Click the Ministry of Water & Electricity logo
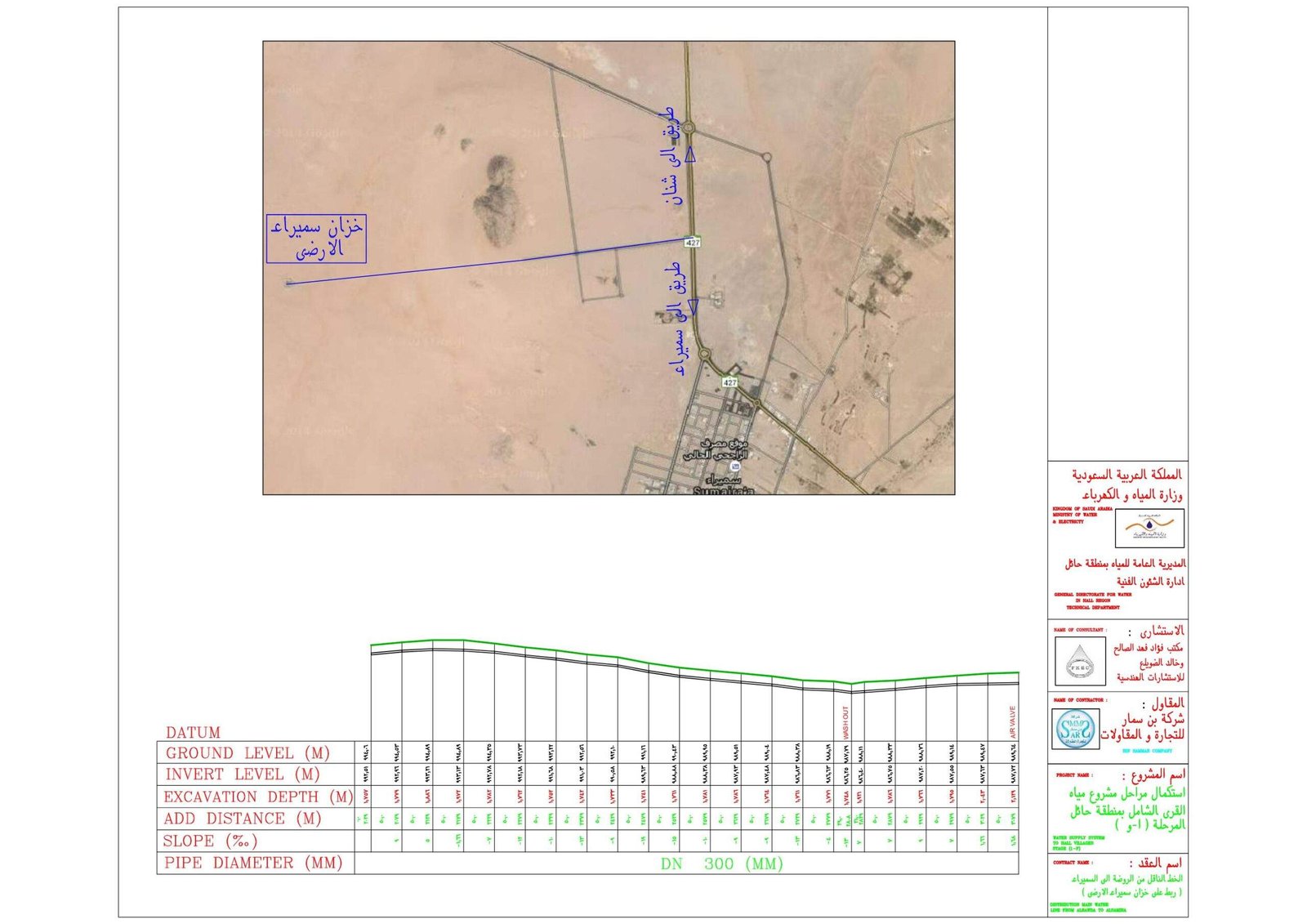 click(1149, 528)
